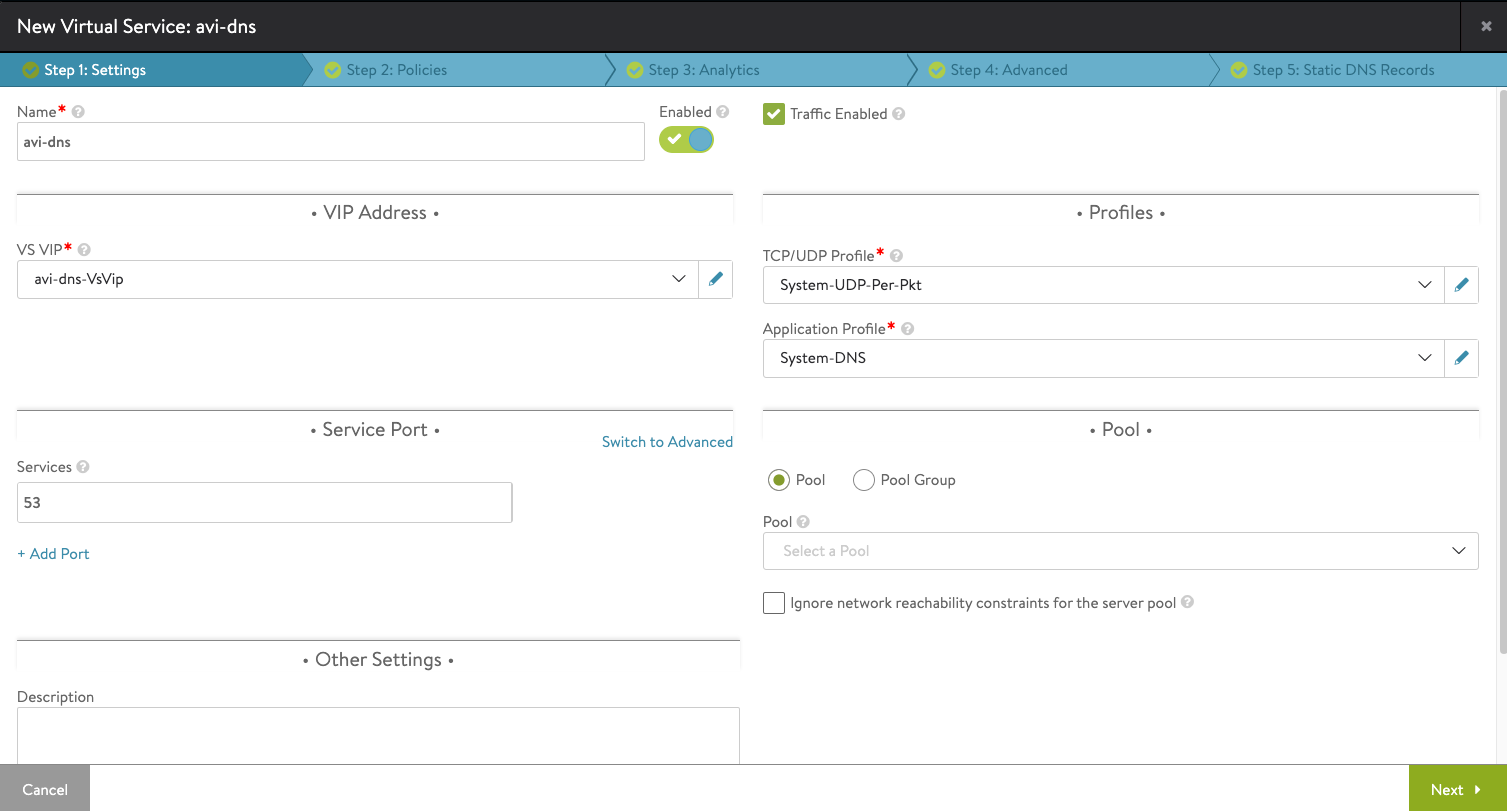Viewport: 1507px width, 811px height.
Task: Click the vertical scrollbar of the dialog
Action: pyautogui.click(x=1502, y=370)
